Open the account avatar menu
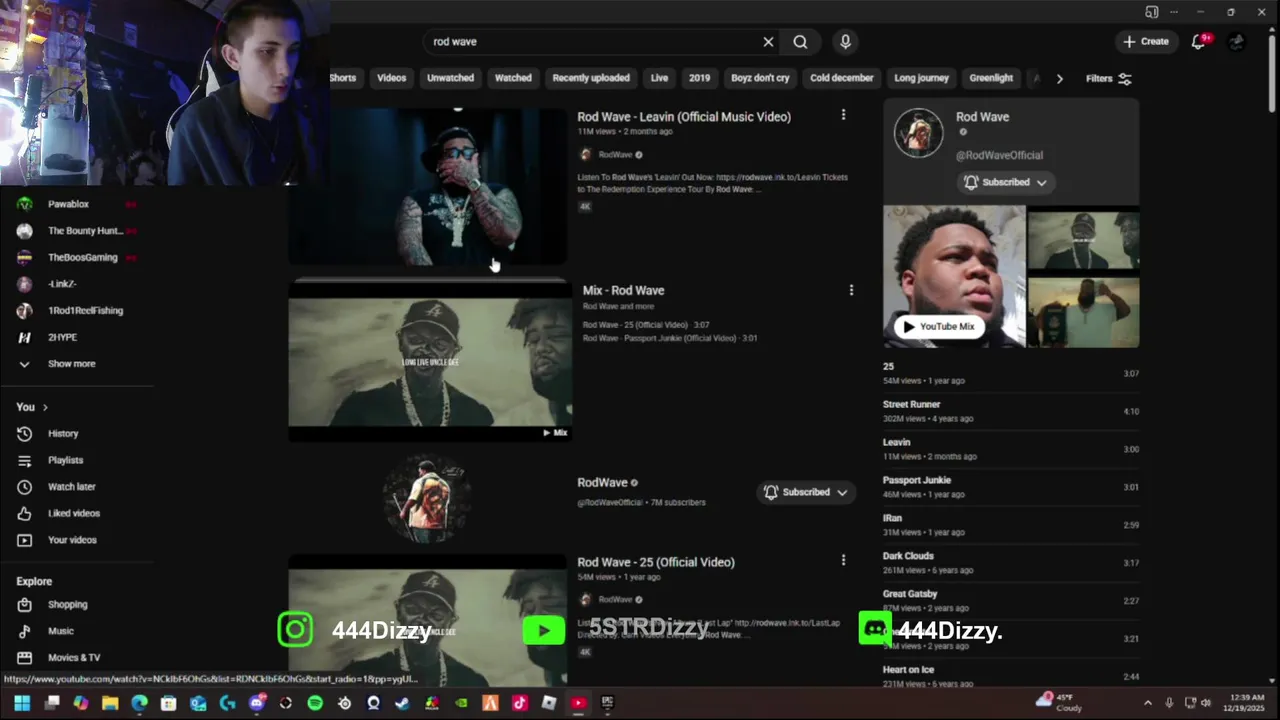Screen dimensions: 1280x720 point(1237,42)
